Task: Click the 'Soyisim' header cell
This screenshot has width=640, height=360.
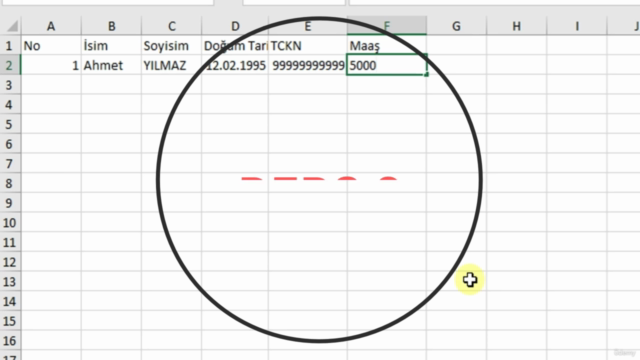Action: coord(171,45)
